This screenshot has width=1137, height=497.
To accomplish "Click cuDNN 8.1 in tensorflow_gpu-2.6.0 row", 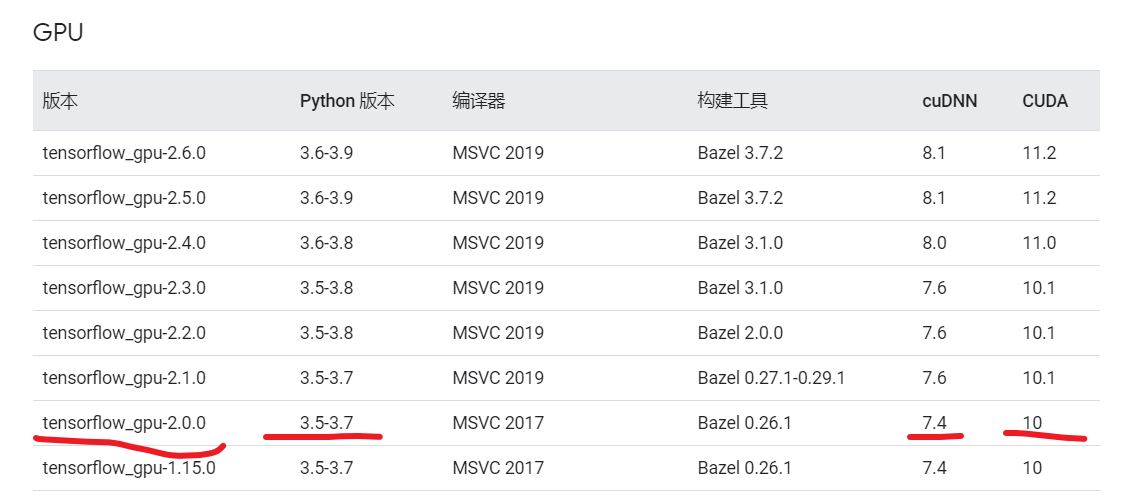I will (934, 153).
